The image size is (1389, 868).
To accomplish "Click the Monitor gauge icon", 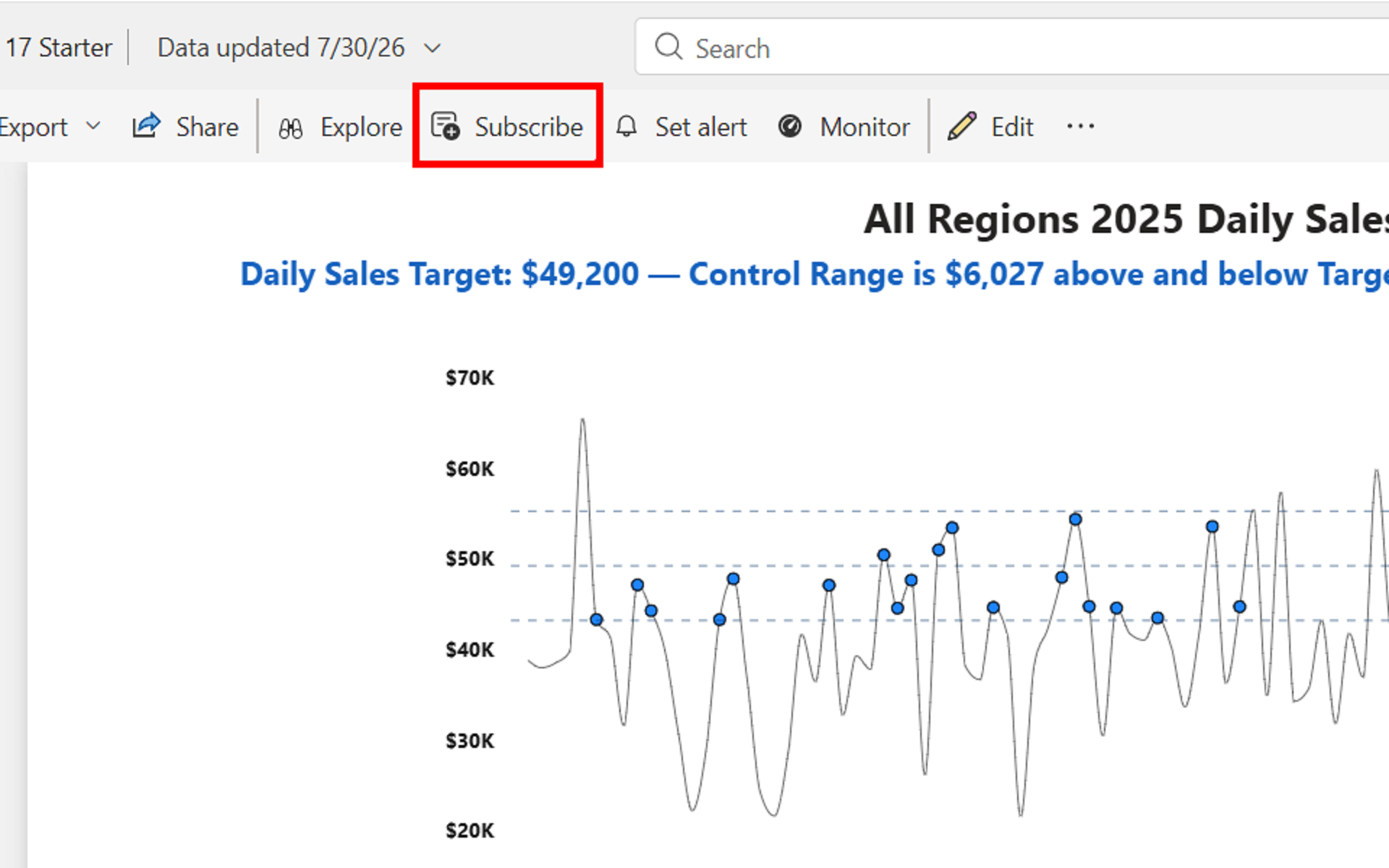I will (x=789, y=126).
